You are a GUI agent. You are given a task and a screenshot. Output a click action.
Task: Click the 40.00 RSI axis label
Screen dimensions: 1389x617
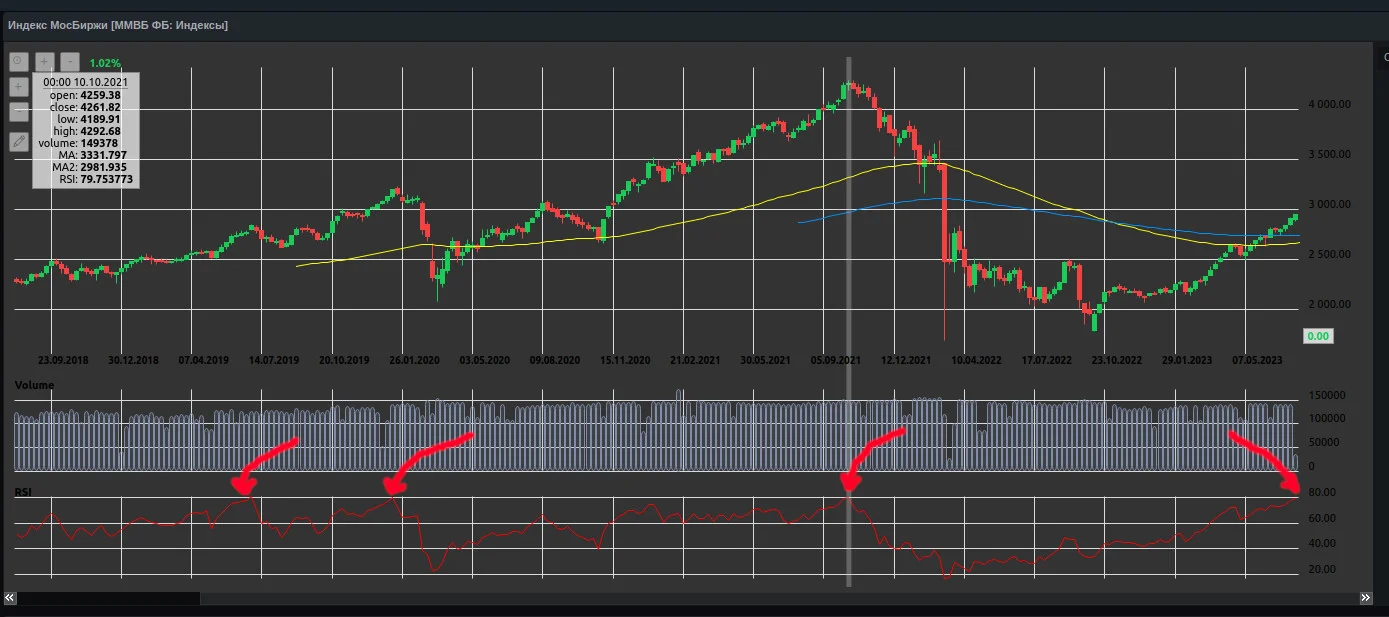[1322, 544]
